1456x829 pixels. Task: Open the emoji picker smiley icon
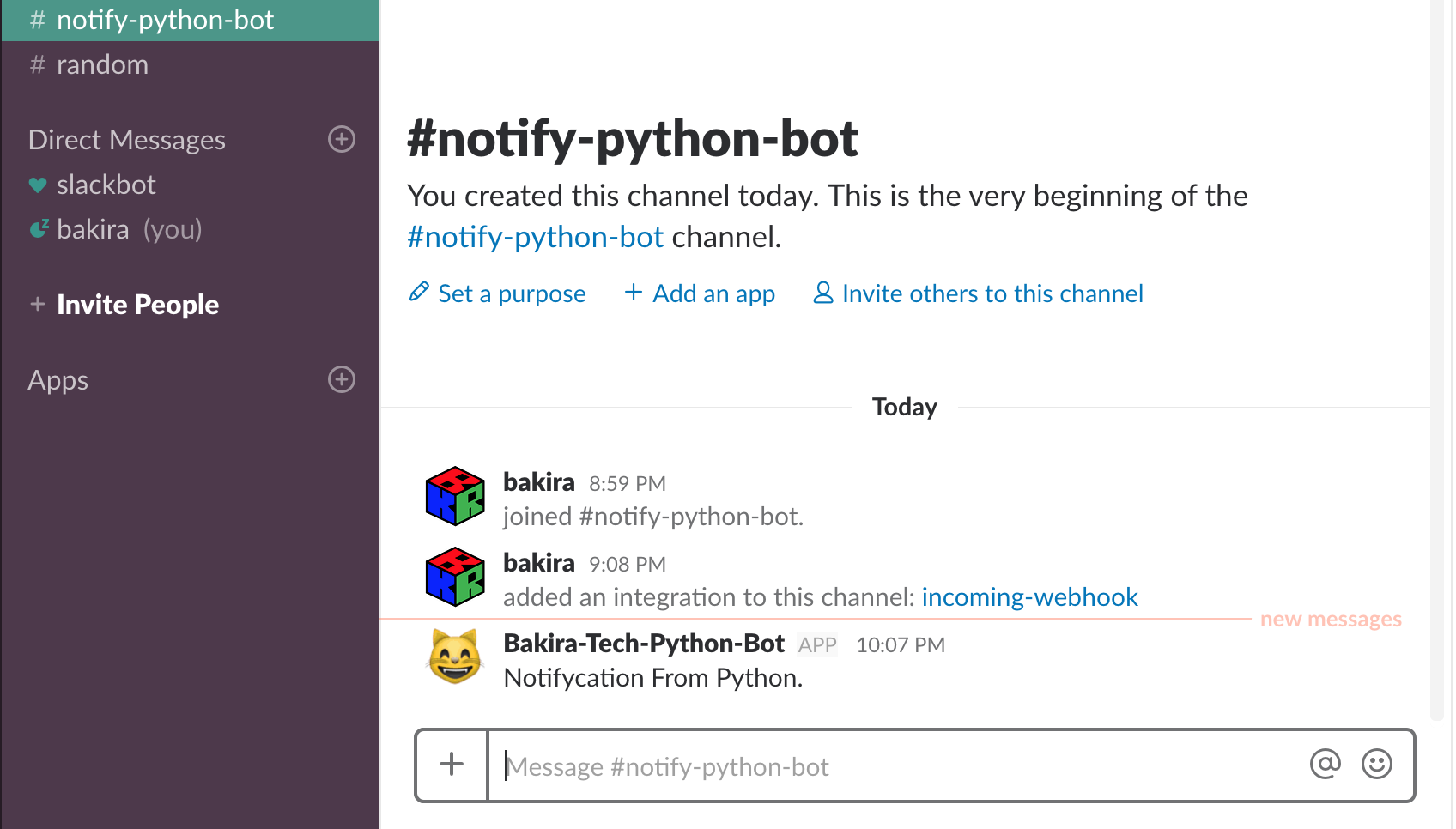tap(1377, 764)
